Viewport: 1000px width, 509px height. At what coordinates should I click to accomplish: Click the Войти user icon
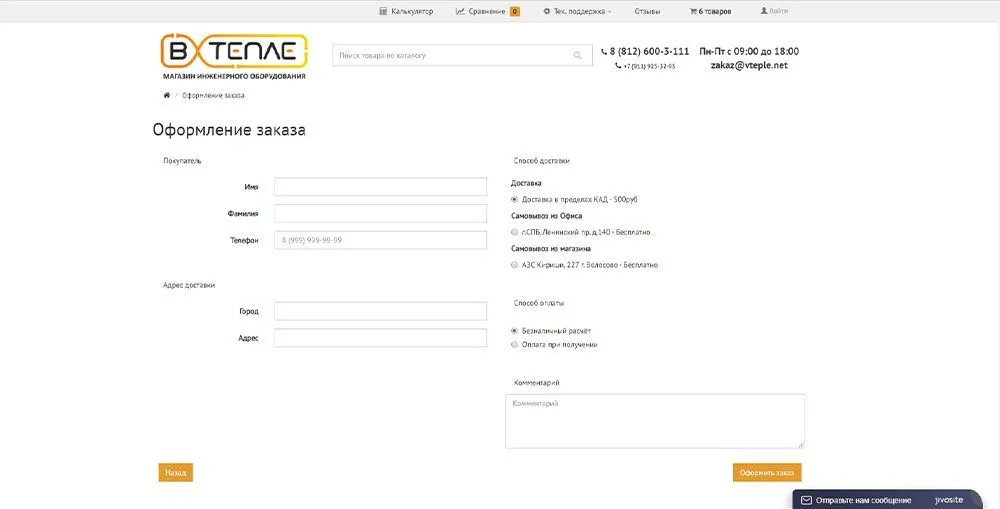point(765,11)
